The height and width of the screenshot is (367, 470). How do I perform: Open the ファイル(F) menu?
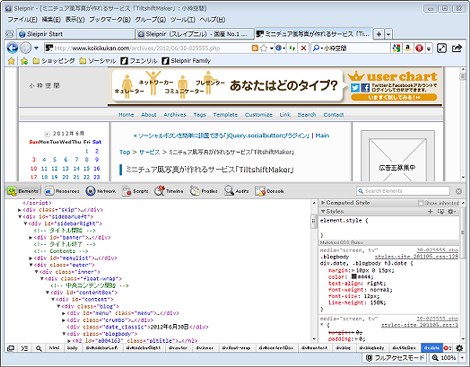[x=22, y=20]
